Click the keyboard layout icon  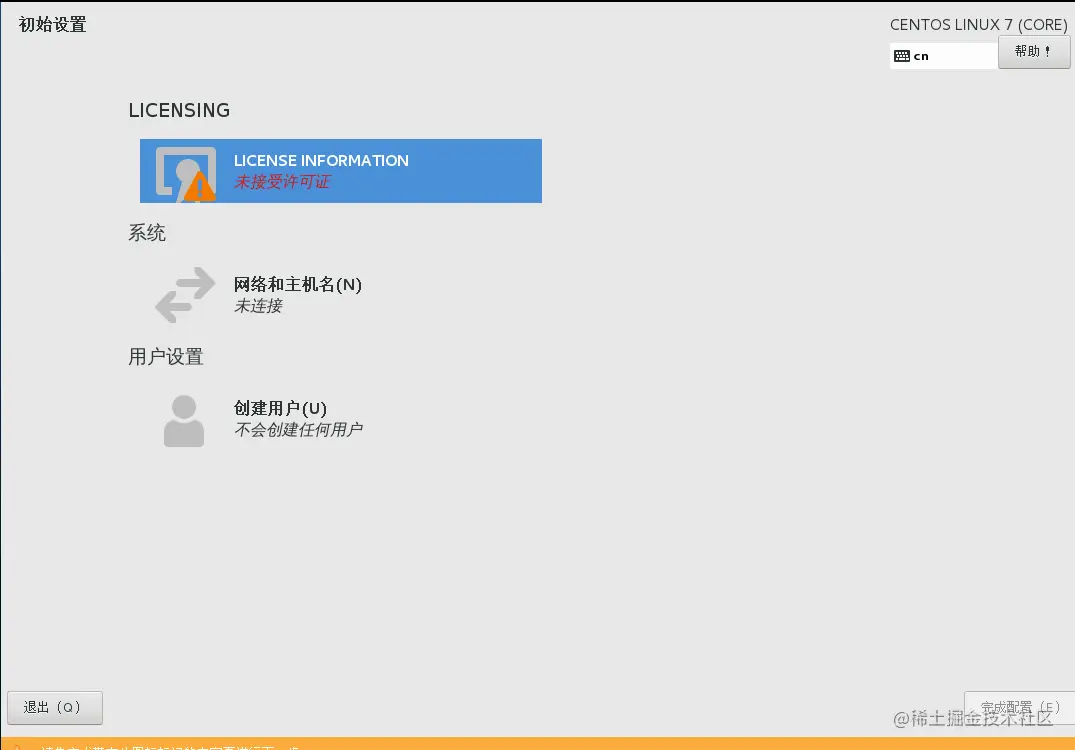[x=902, y=56]
